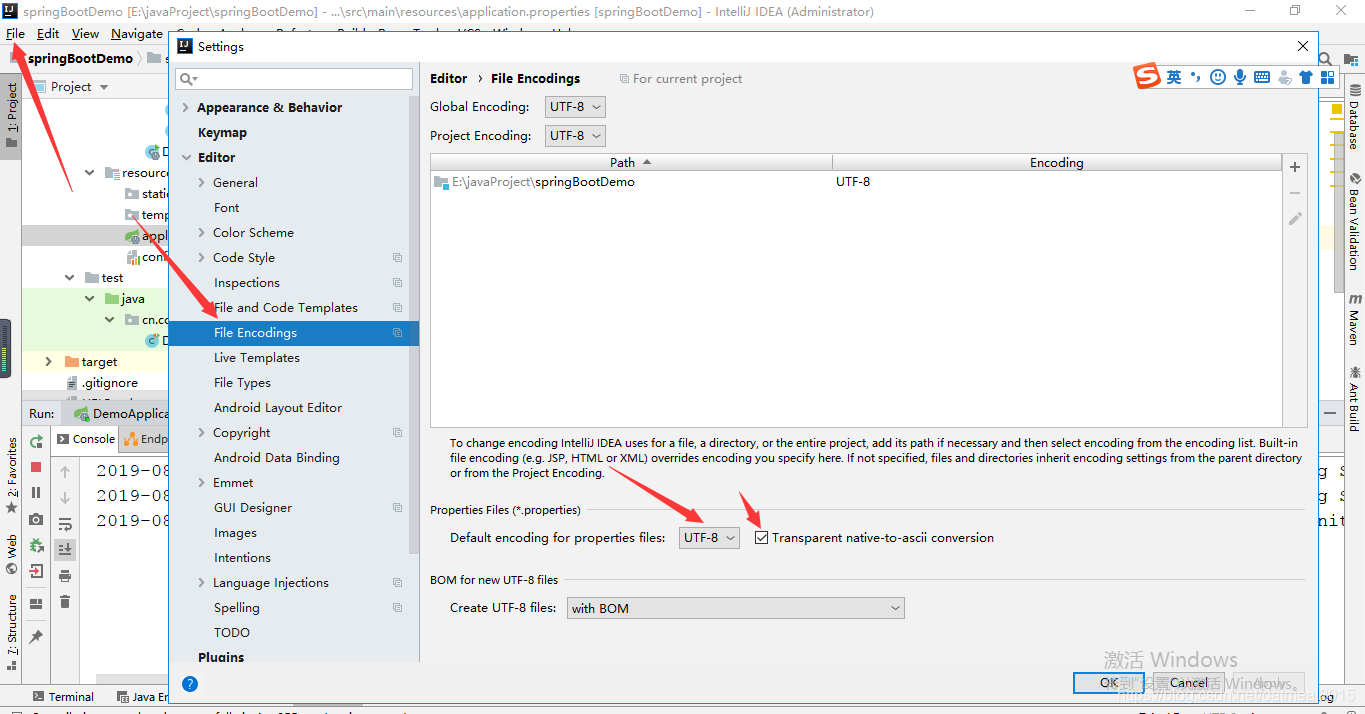Open the Sogou soft keyboard icon
This screenshot has height=714, width=1365.
point(1262,77)
